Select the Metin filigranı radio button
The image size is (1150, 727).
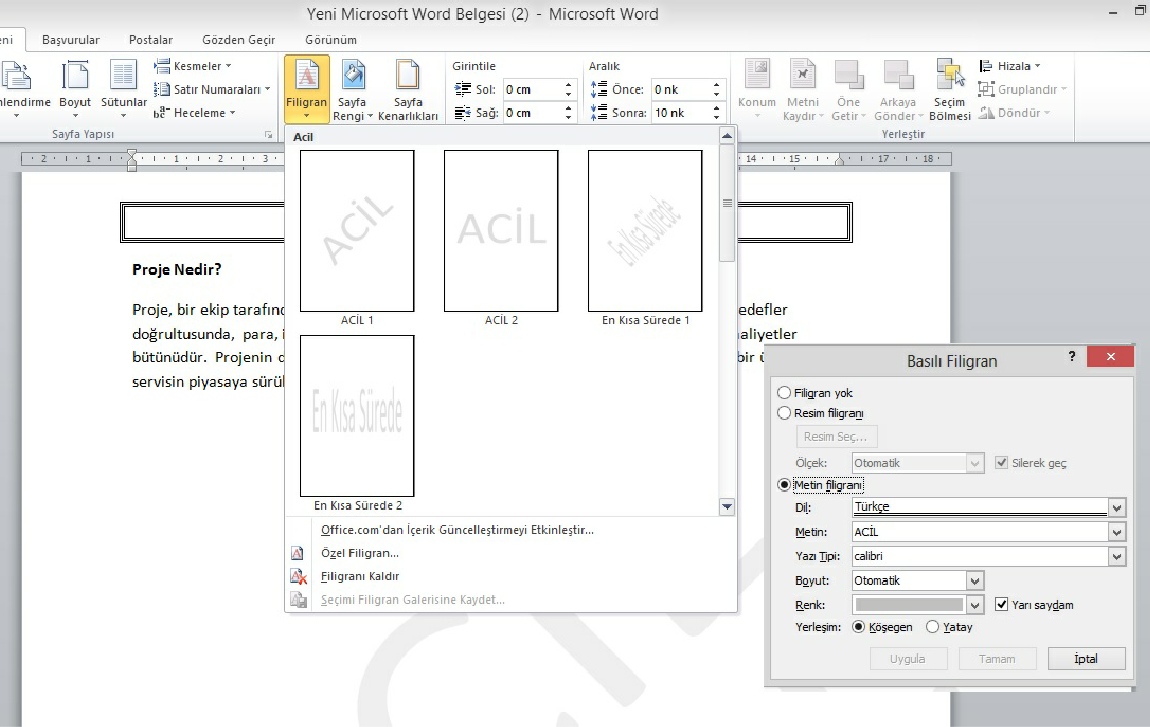click(784, 485)
